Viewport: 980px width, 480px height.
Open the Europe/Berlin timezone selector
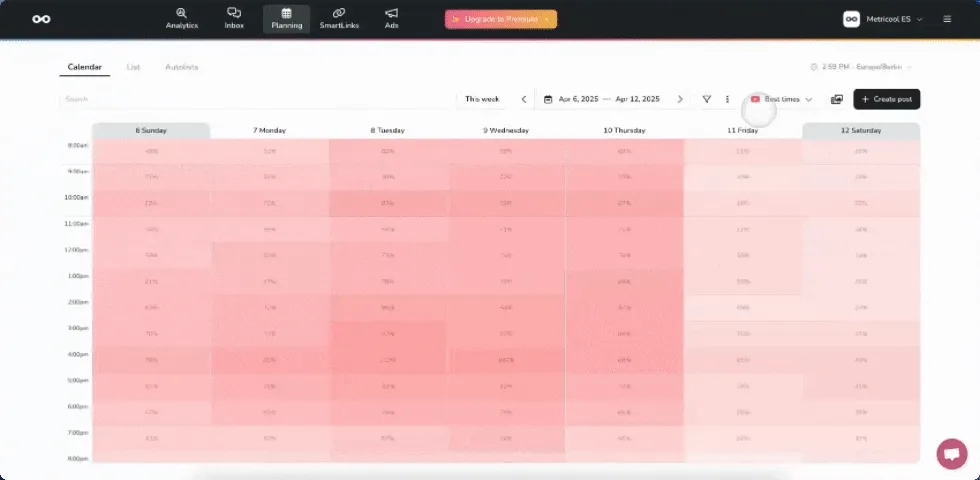(x=861, y=67)
